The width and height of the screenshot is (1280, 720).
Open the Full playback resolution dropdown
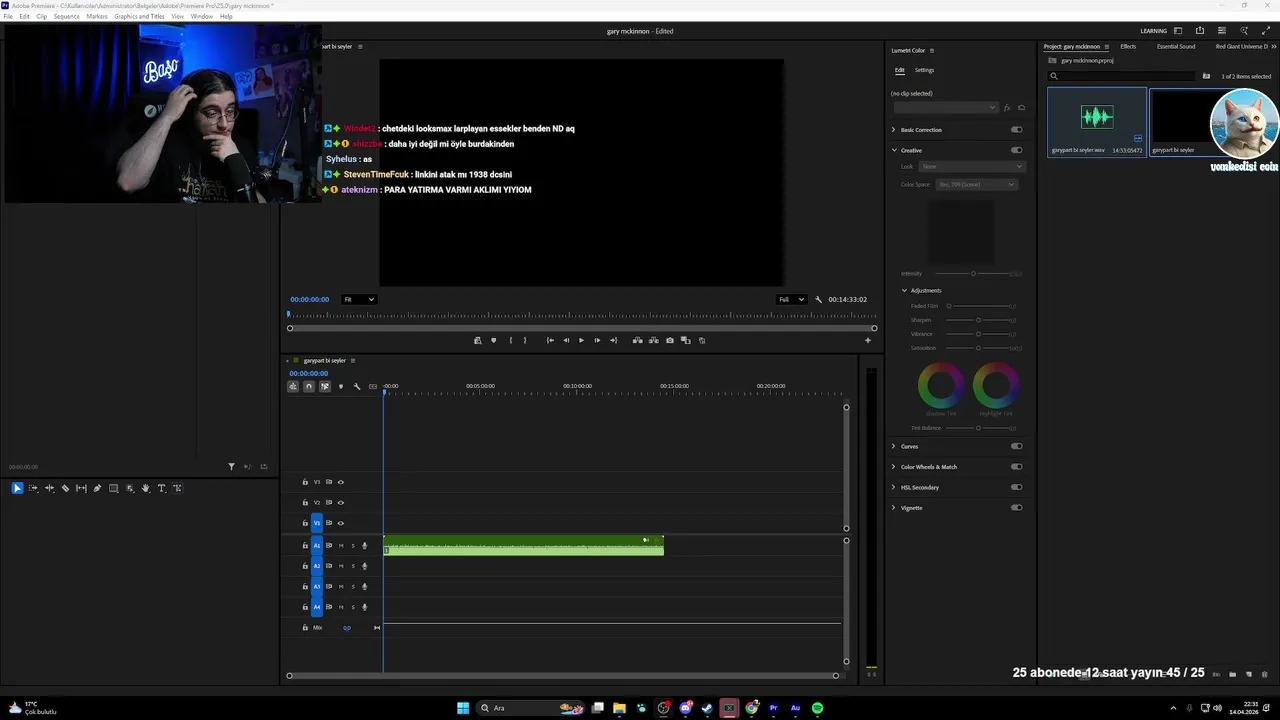pyautogui.click(x=792, y=299)
